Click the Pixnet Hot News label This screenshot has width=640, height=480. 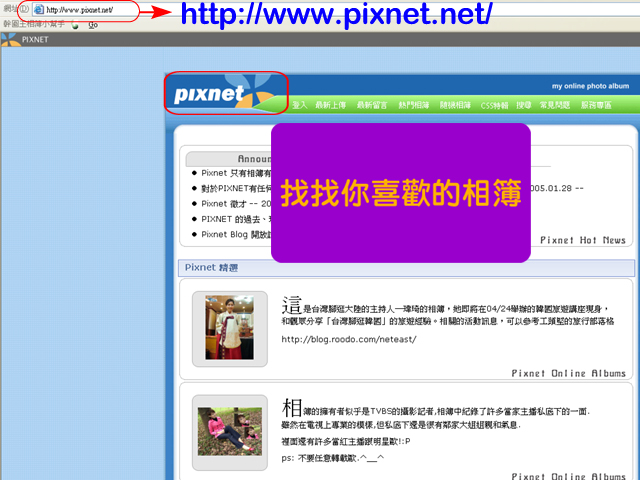(583, 240)
